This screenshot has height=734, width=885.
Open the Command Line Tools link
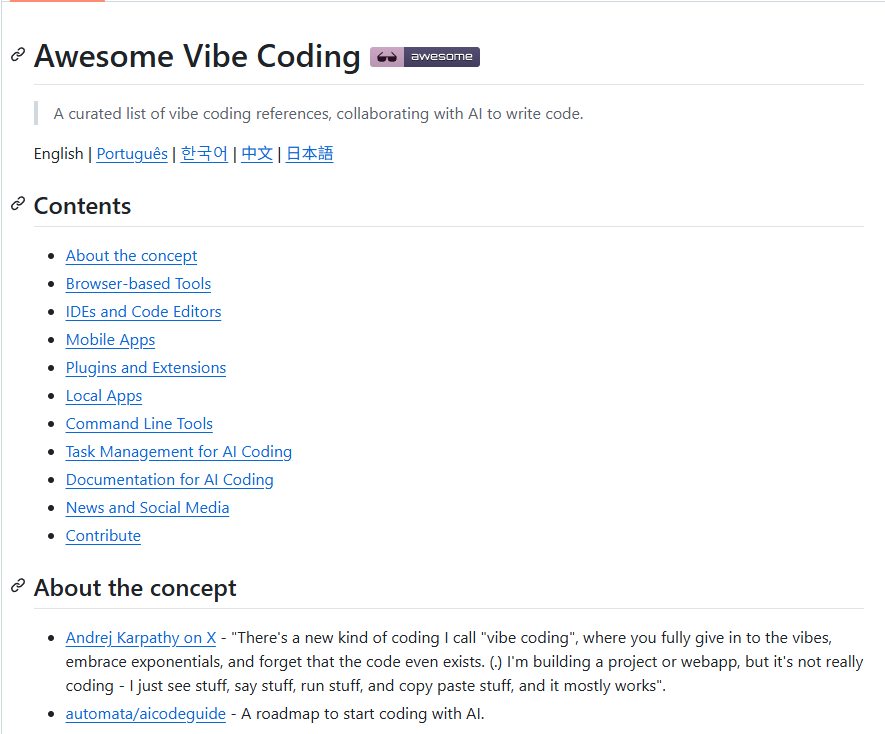point(139,424)
